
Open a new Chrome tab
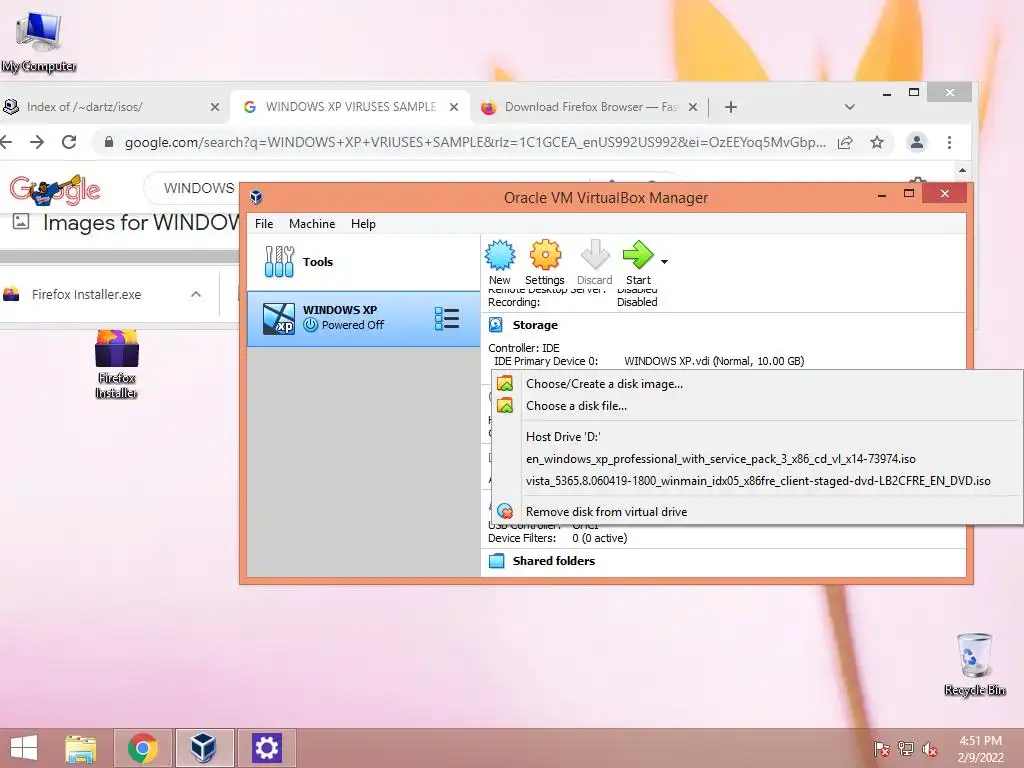click(731, 107)
